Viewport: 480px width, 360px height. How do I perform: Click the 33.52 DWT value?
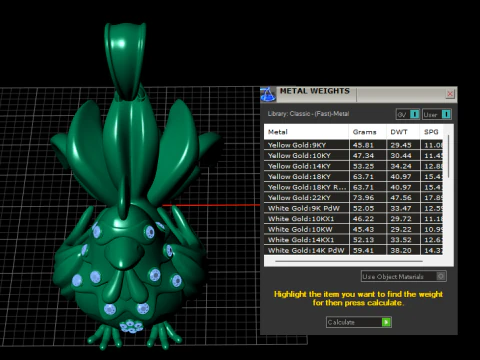click(x=401, y=240)
